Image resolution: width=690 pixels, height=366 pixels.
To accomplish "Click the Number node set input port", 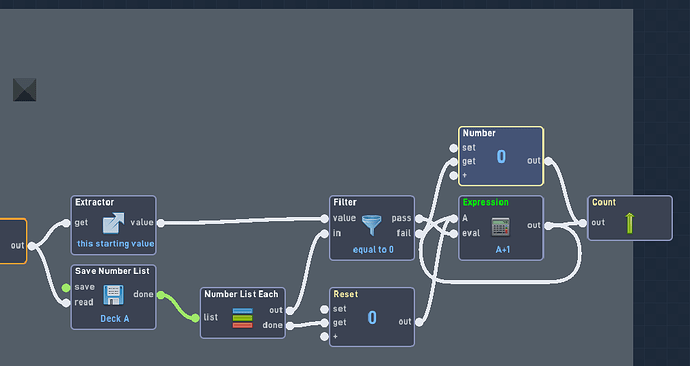I will [x=454, y=148].
